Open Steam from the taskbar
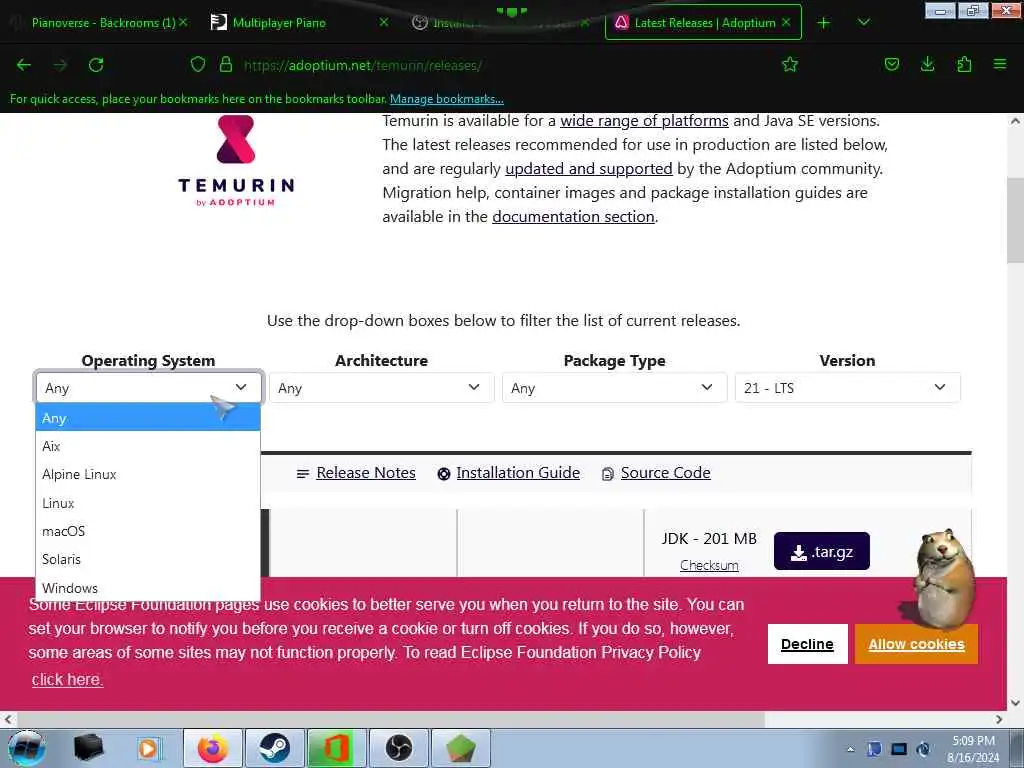 [275, 748]
